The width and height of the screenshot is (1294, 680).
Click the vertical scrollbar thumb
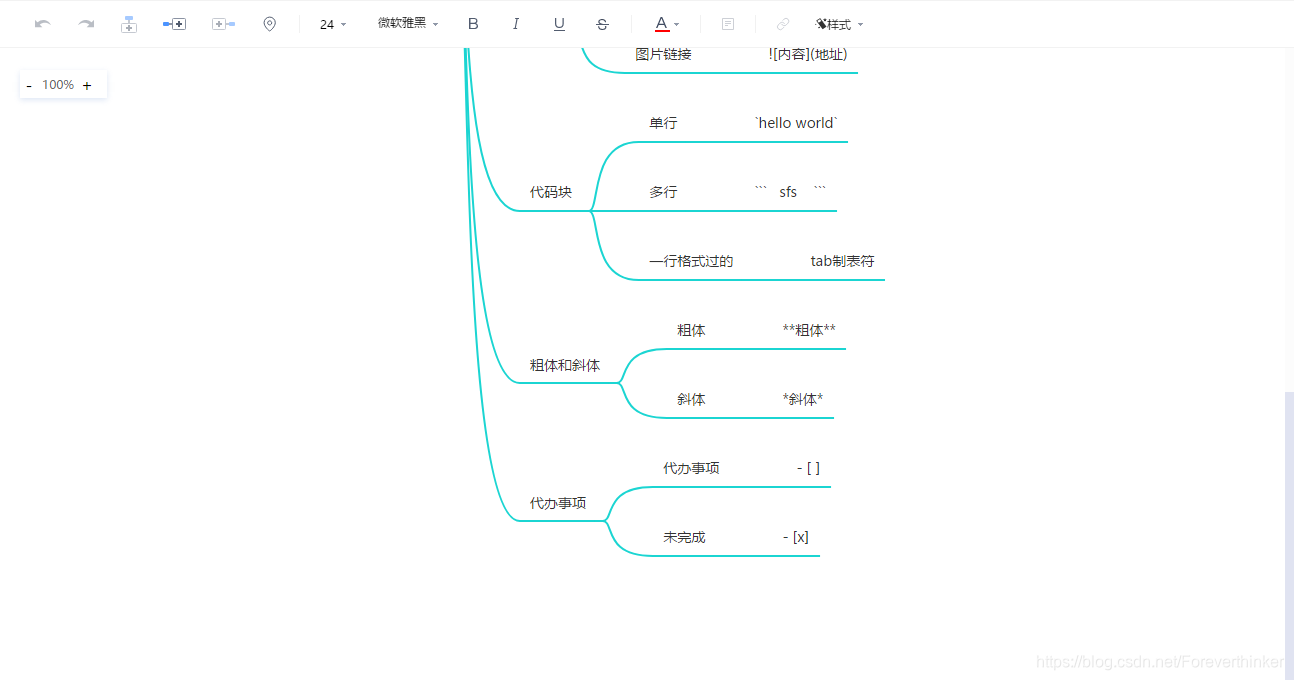[1289, 535]
